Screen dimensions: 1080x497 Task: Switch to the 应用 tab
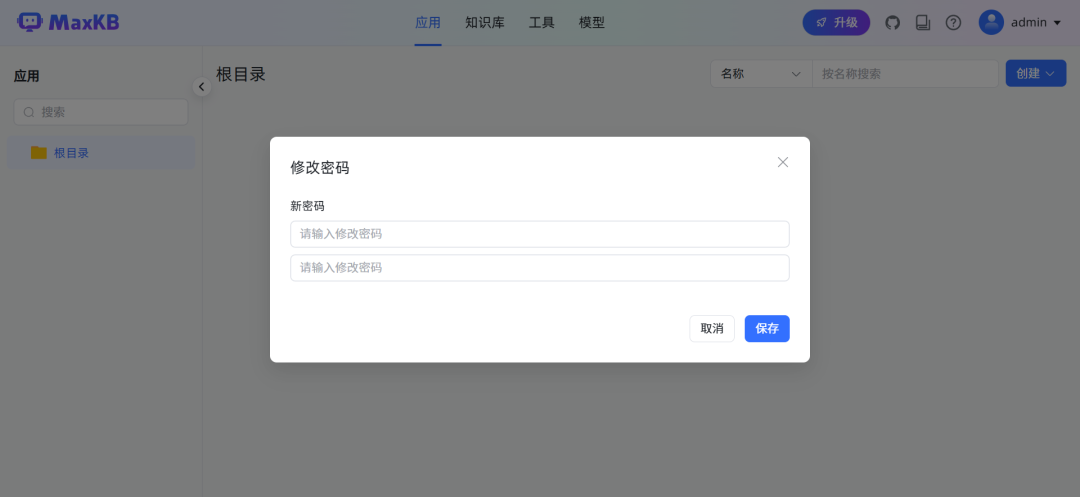[x=428, y=23]
